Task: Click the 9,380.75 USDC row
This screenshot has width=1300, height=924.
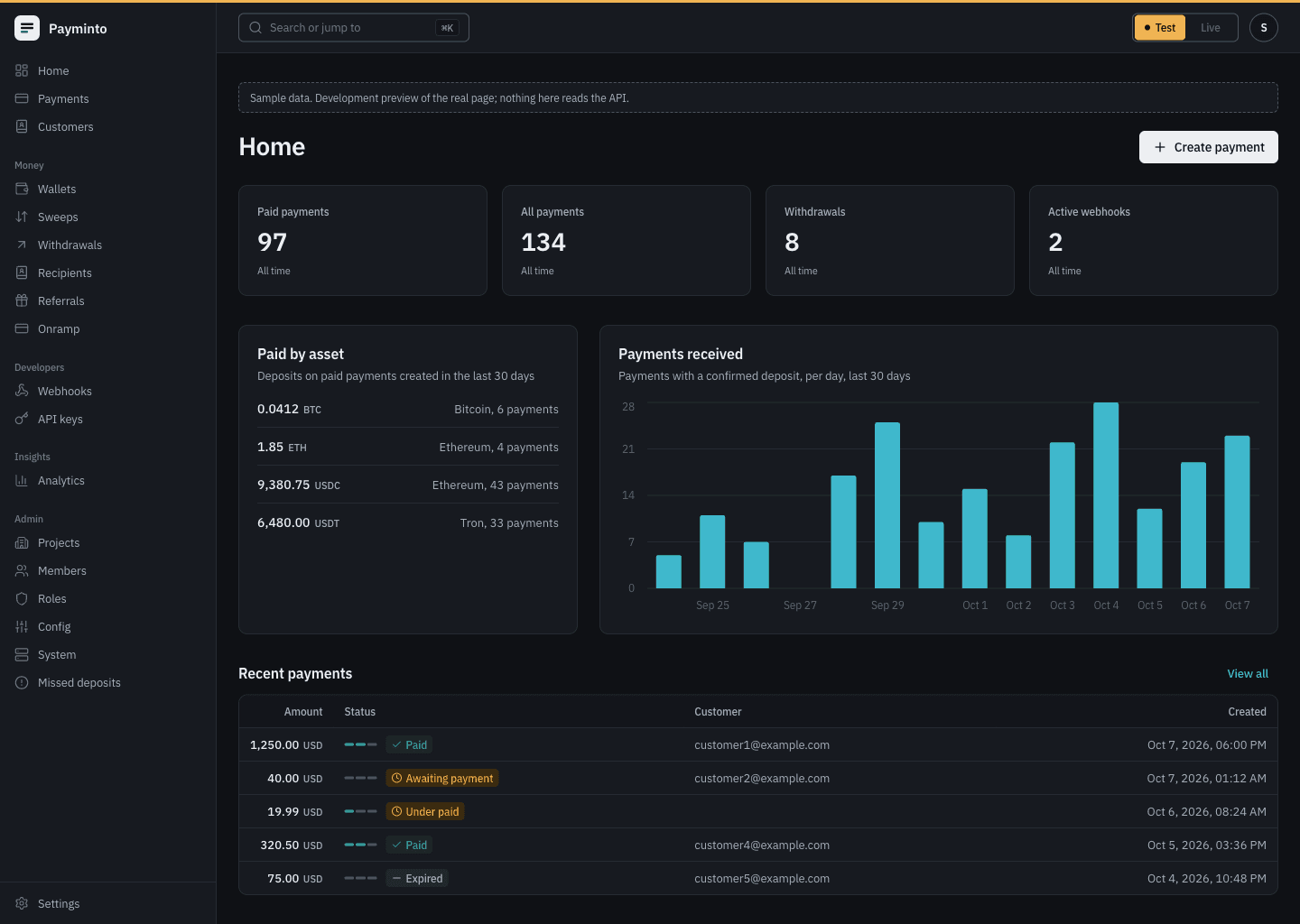Action: (x=408, y=485)
